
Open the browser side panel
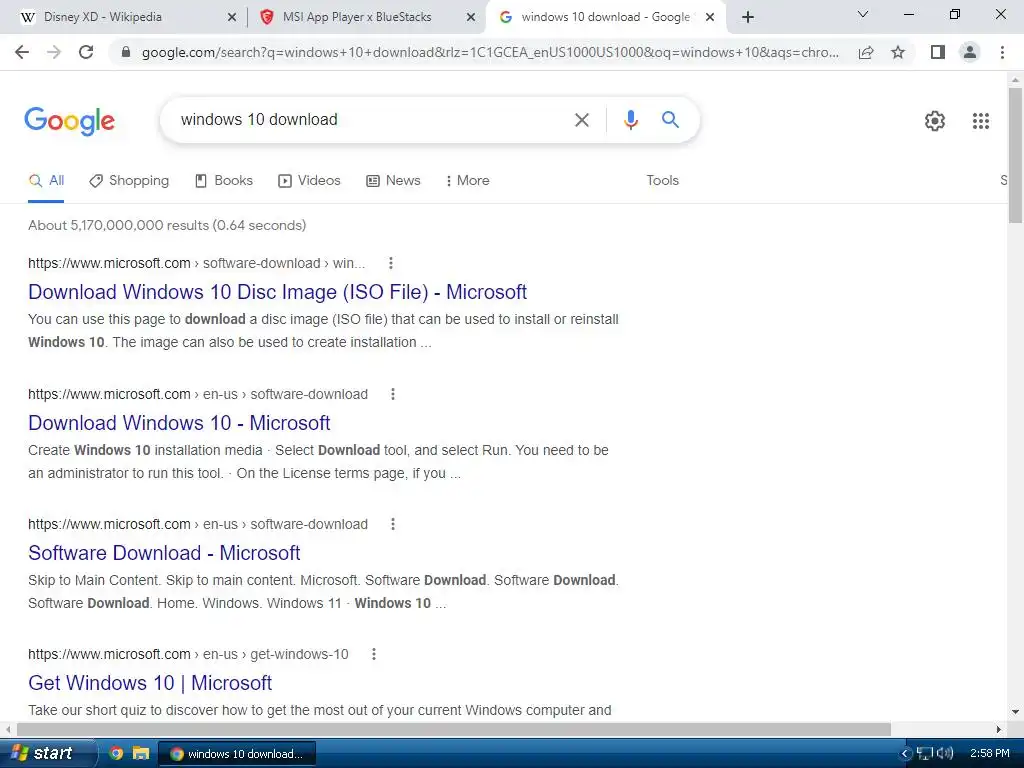pyautogui.click(x=938, y=52)
